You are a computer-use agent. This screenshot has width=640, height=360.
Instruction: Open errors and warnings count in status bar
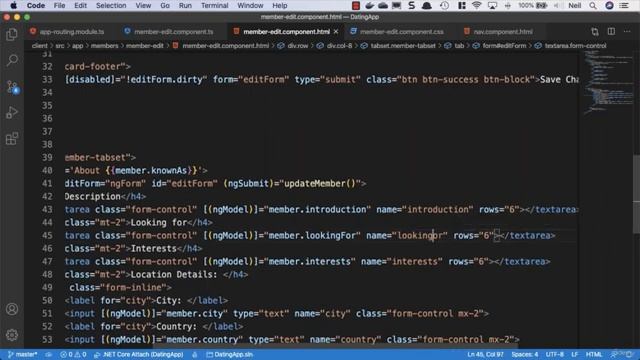73,354
